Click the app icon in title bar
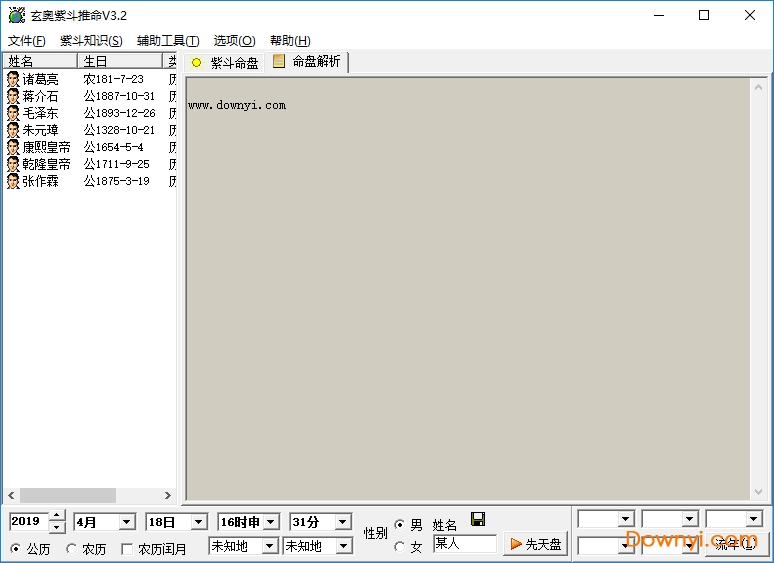 coord(15,15)
